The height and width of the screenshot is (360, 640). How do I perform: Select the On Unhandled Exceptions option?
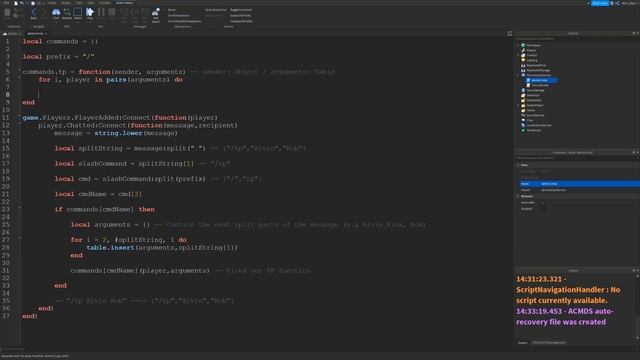(x=184, y=21)
